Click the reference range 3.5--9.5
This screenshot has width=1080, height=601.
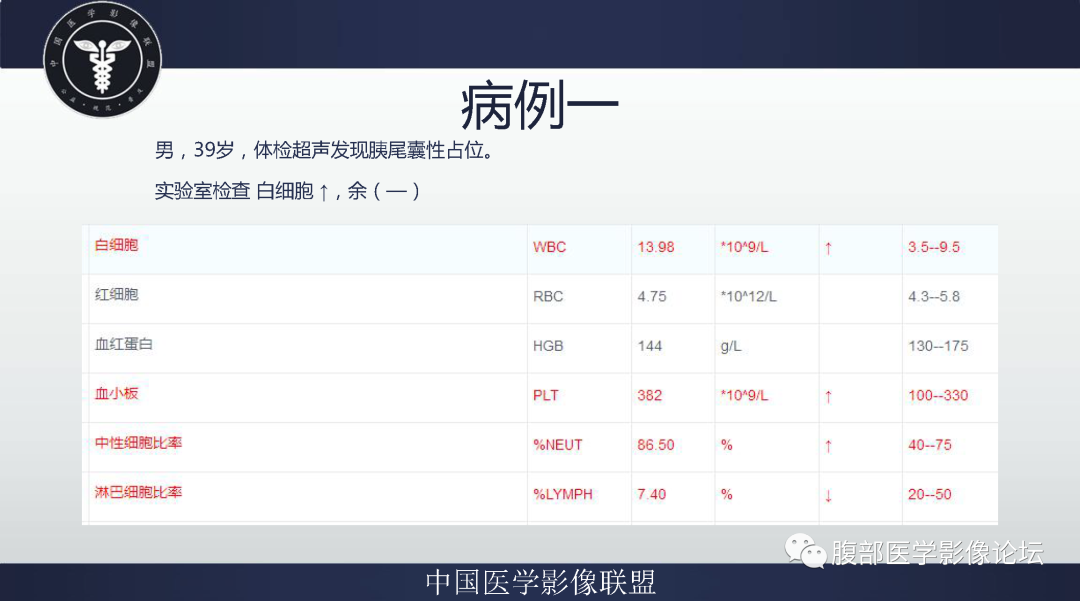pos(934,247)
